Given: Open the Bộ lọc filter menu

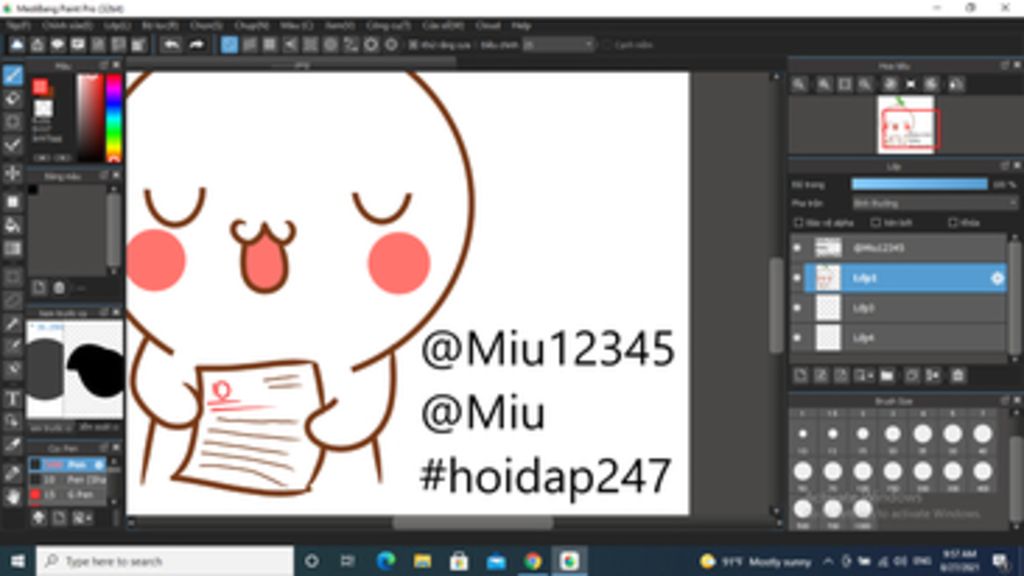Looking at the screenshot, I should [160, 25].
